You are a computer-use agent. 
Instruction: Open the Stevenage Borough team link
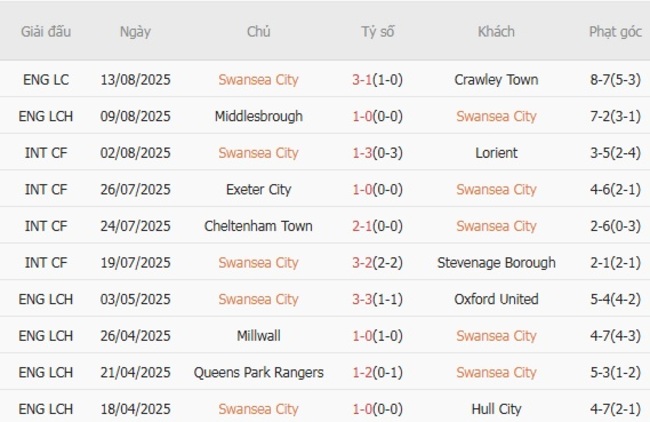[x=496, y=263]
